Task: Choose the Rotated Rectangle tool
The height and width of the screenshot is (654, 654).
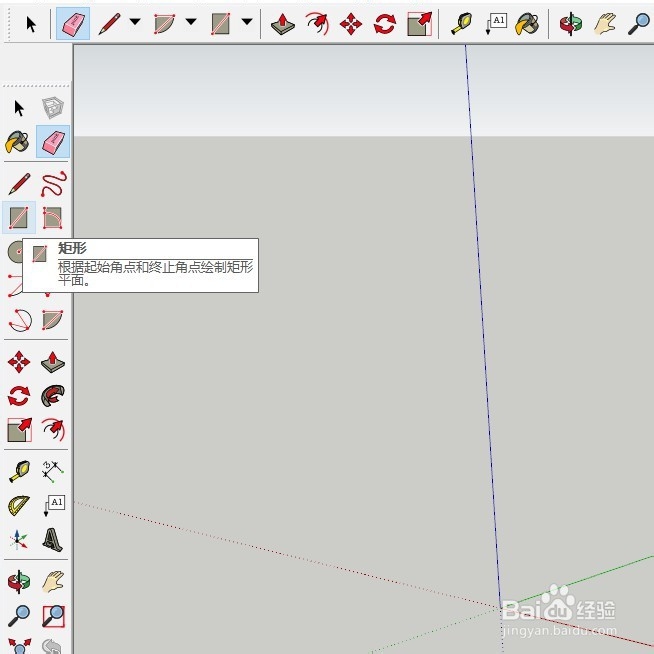Action: pos(53,218)
